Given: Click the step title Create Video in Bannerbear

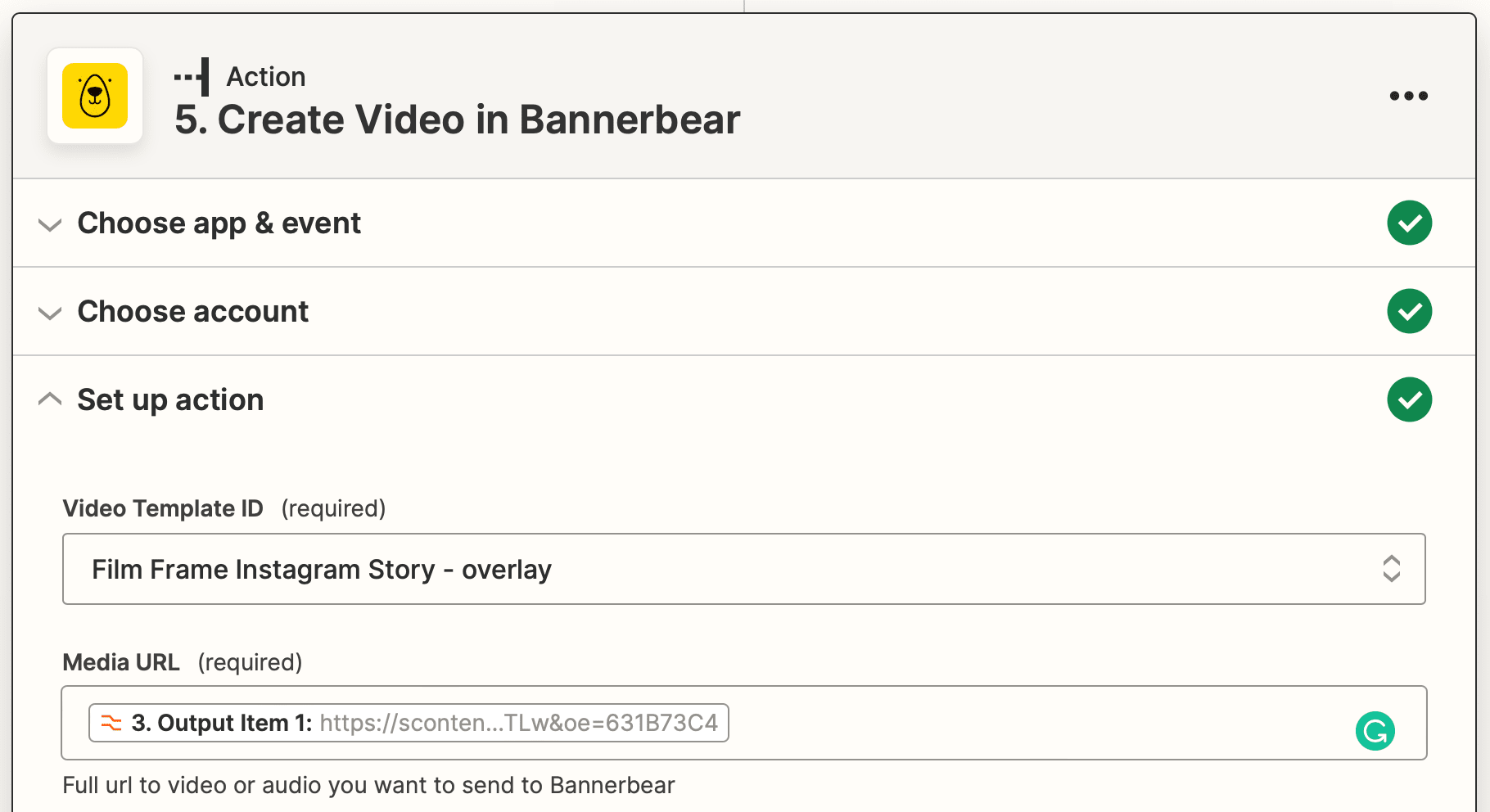Looking at the screenshot, I should pos(457,120).
